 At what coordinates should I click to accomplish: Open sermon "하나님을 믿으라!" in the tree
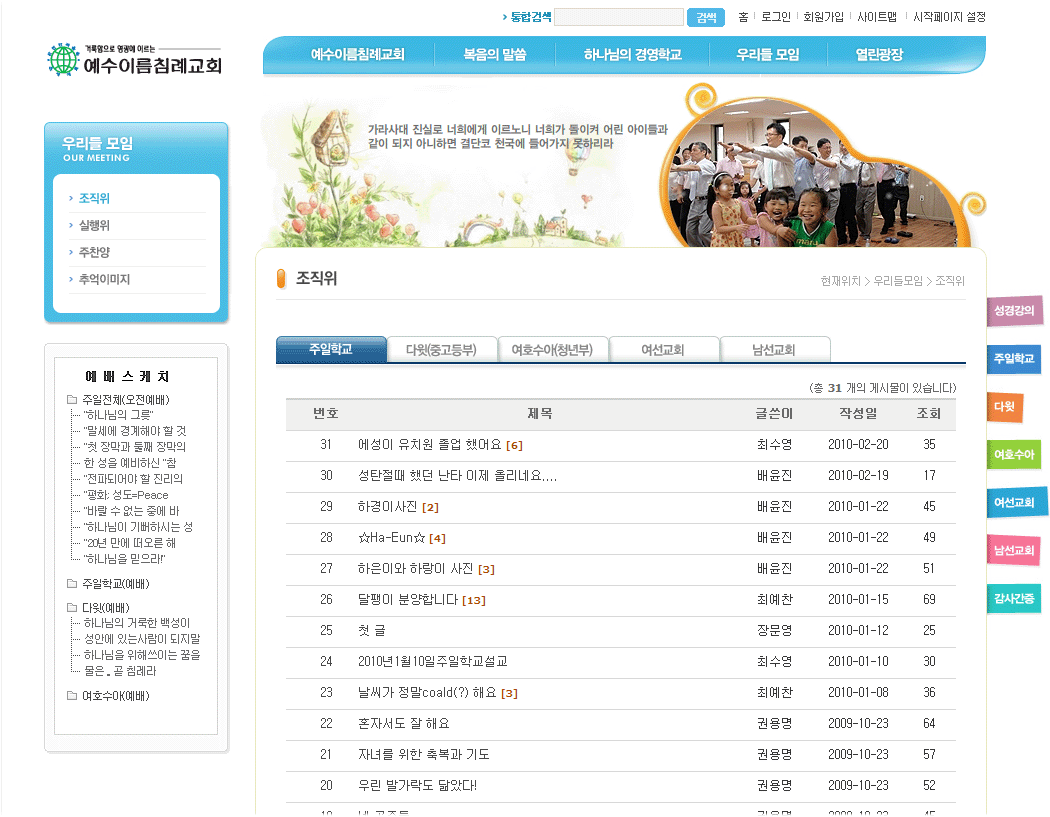[x=125, y=559]
